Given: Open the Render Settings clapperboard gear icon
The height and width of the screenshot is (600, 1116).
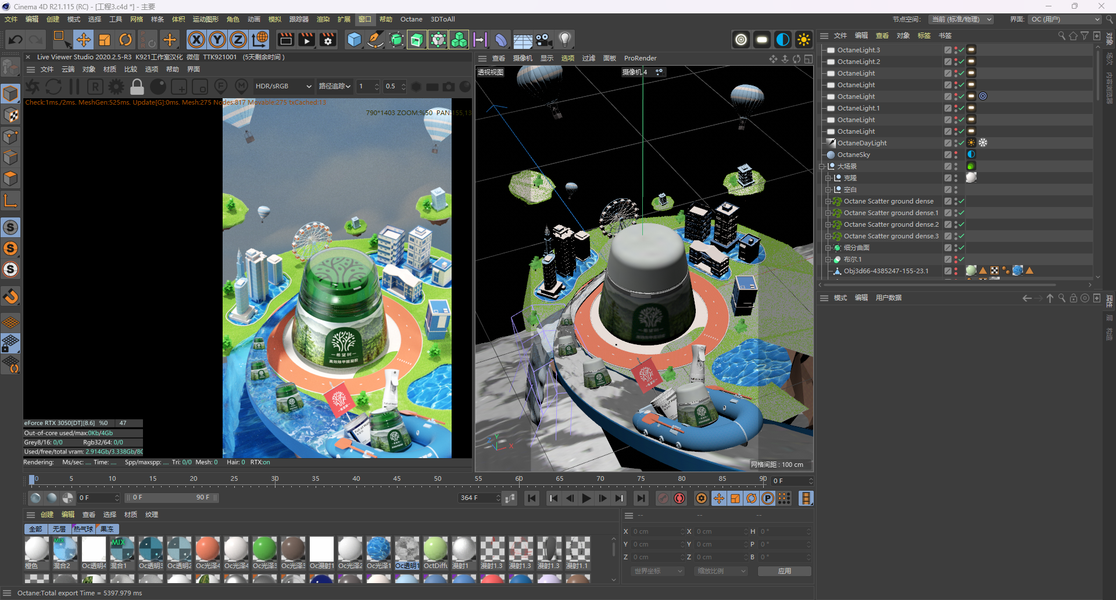Looking at the screenshot, I should click(x=327, y=40).
